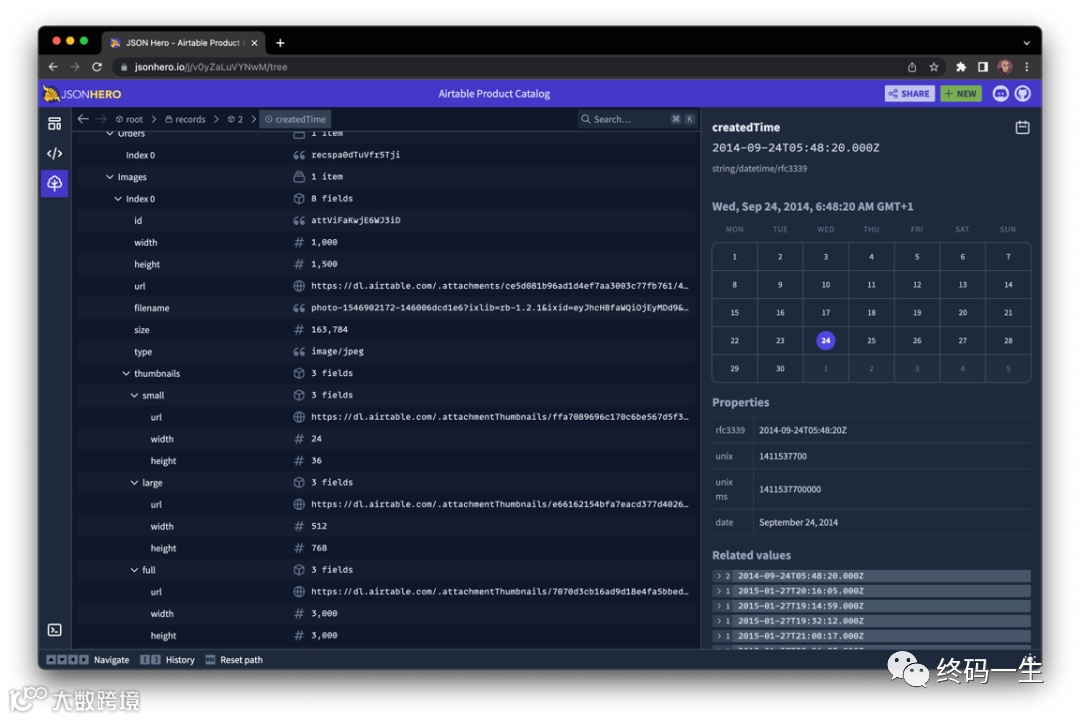Click the hash icon beside size 163,784

299,329
